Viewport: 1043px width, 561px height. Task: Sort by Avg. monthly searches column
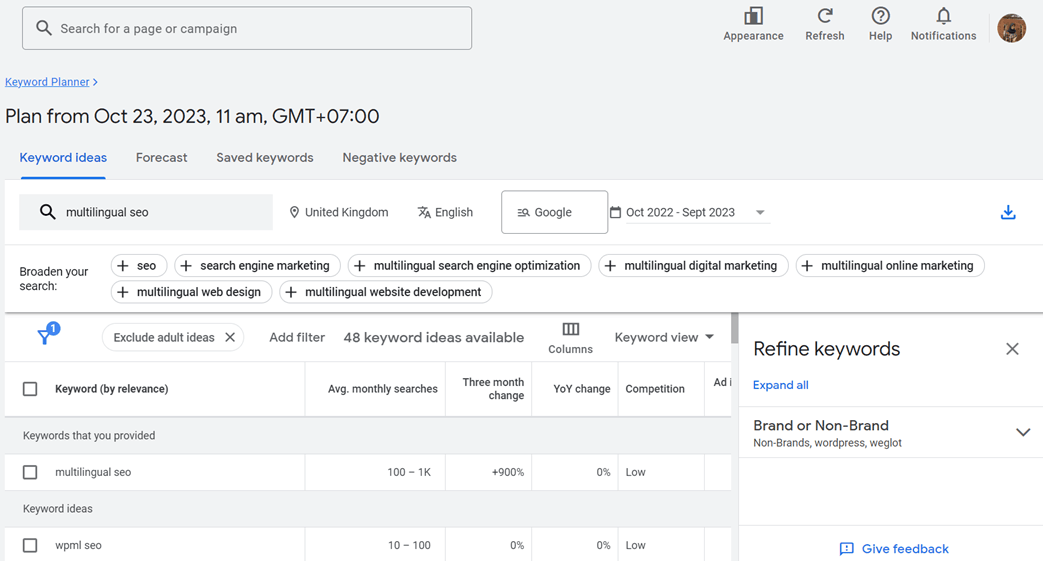[x=382, y=389]
